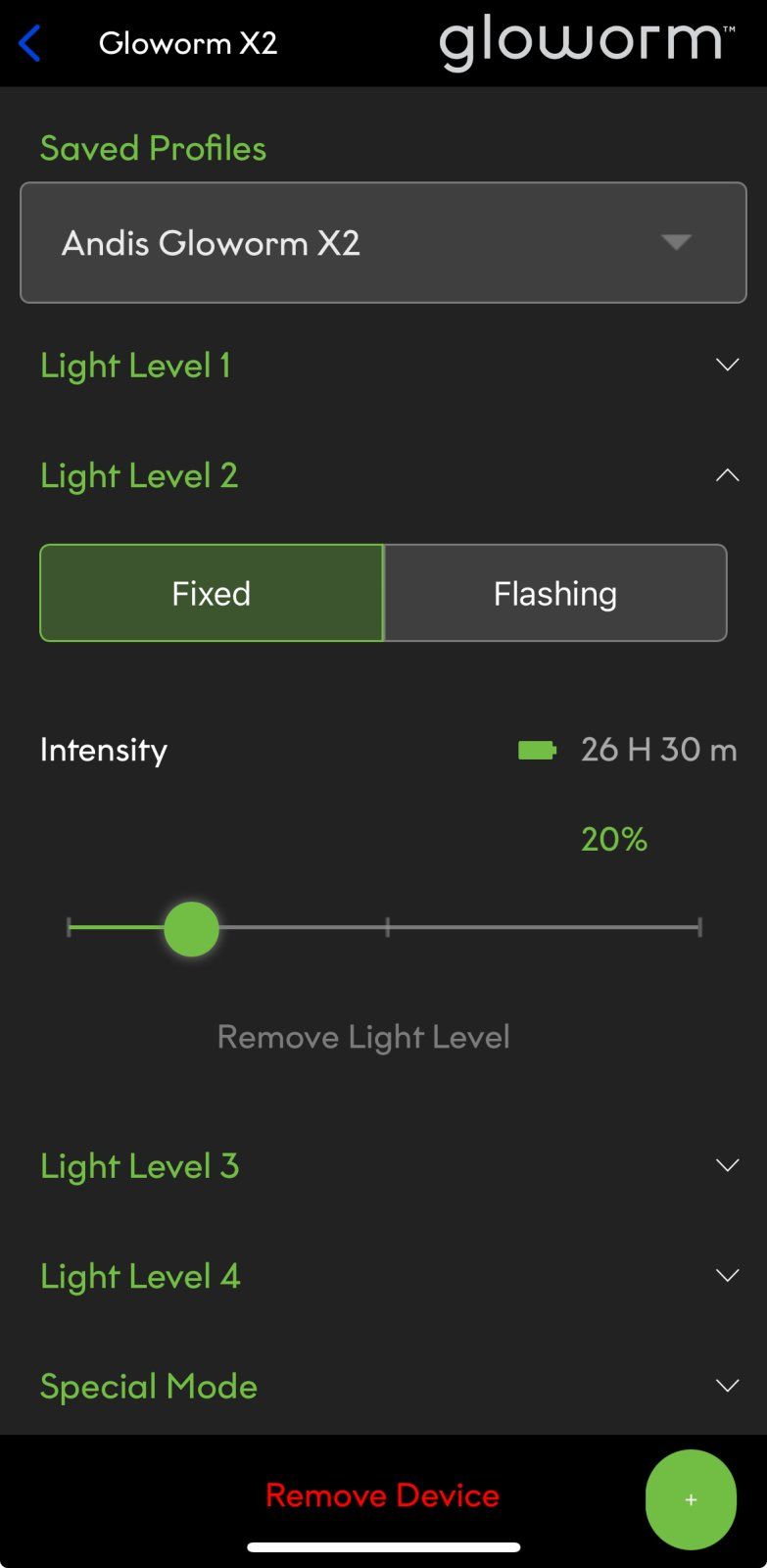Tap Remove Light Level
Screen dimensions: 767x1568
[363, 1037]
